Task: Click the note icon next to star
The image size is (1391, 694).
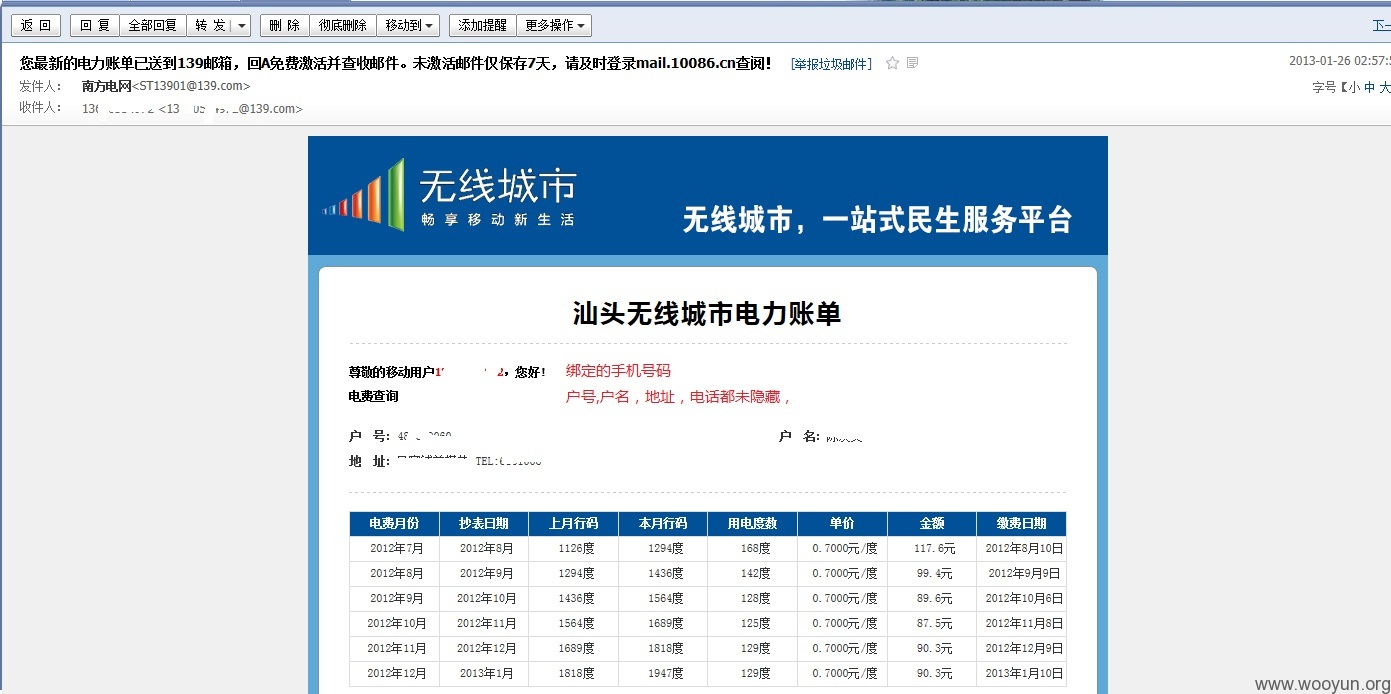Action: (x=912, y=63)
